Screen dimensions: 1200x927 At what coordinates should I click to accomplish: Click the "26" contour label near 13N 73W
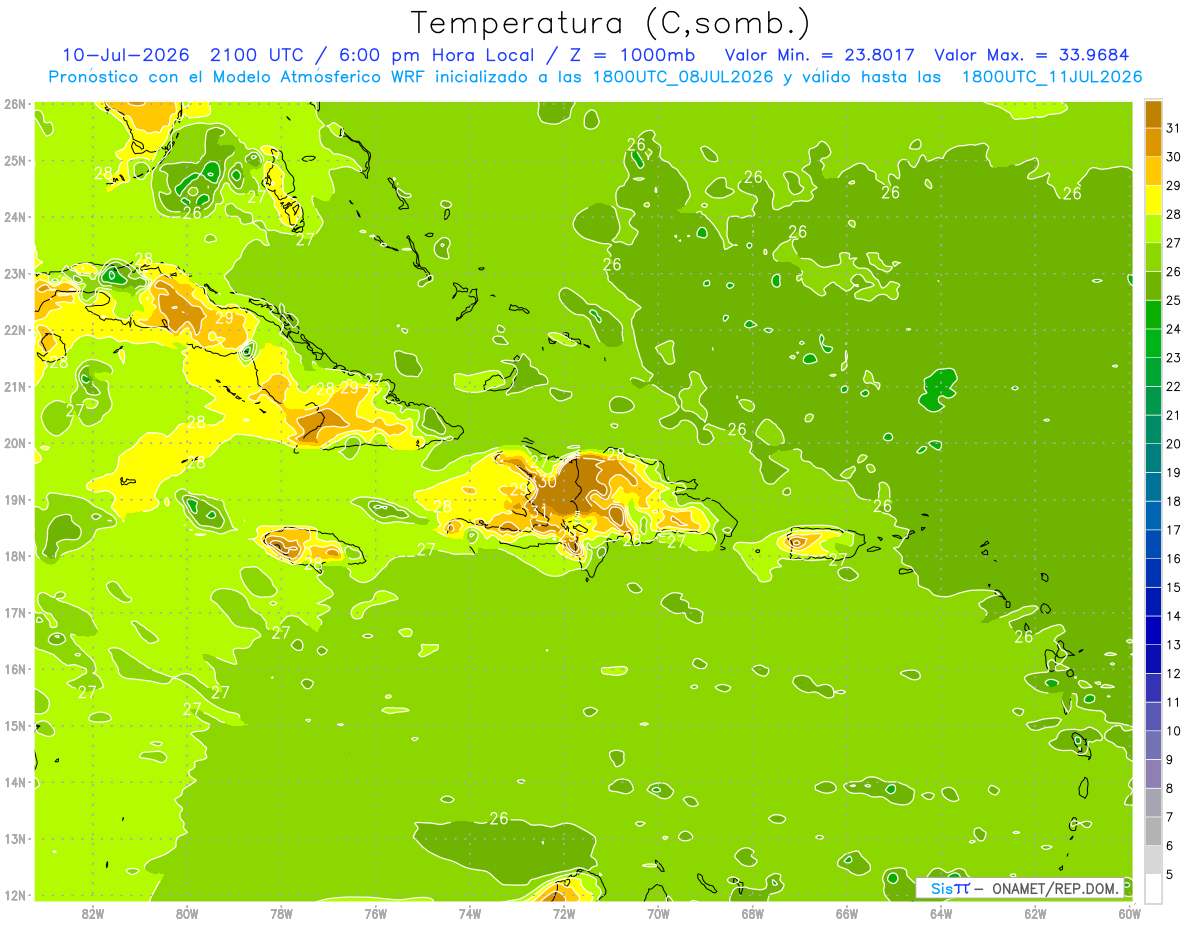coord(499,818)
